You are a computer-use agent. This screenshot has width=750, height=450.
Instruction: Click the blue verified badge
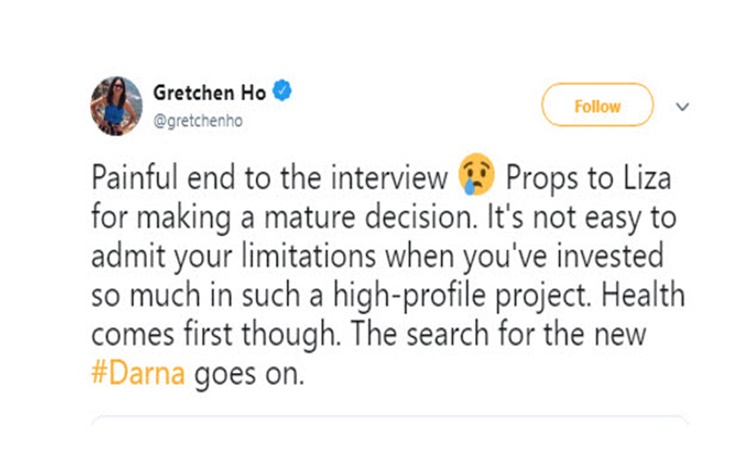pyautogui.click(x=283, y=92)
